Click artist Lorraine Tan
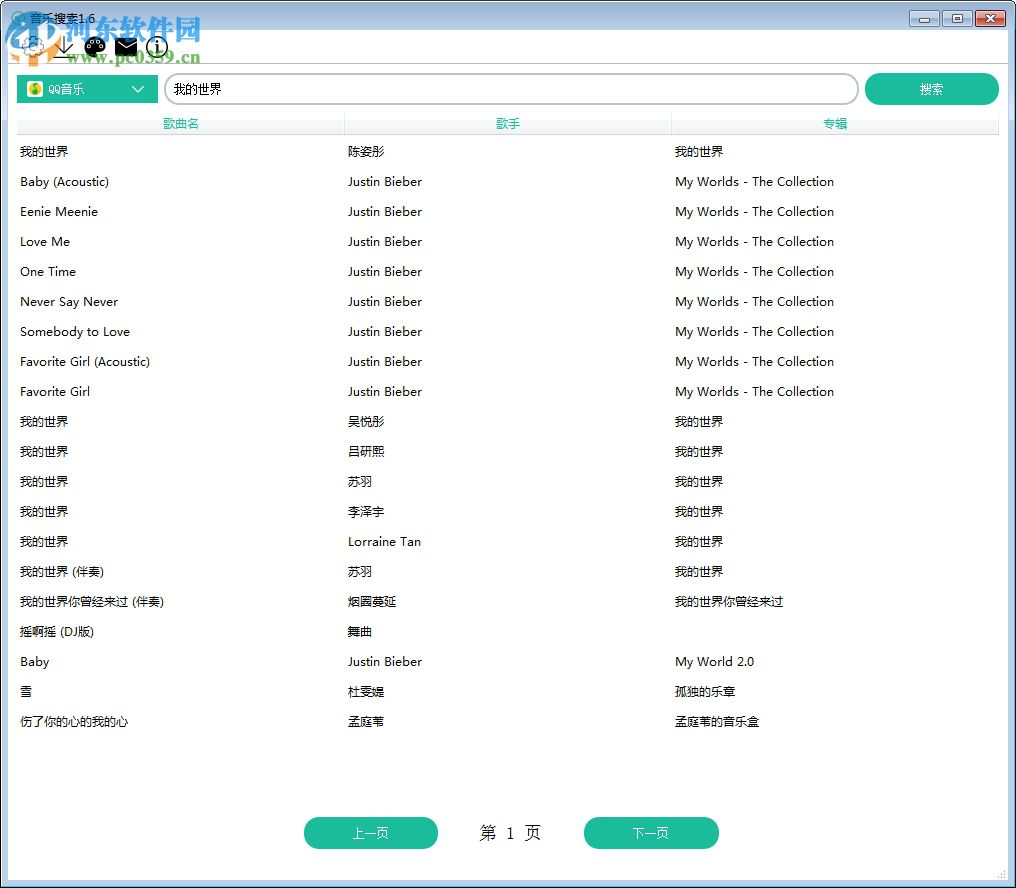The height and width of the screenshot is (888, 1016). [x=384, y=542]
